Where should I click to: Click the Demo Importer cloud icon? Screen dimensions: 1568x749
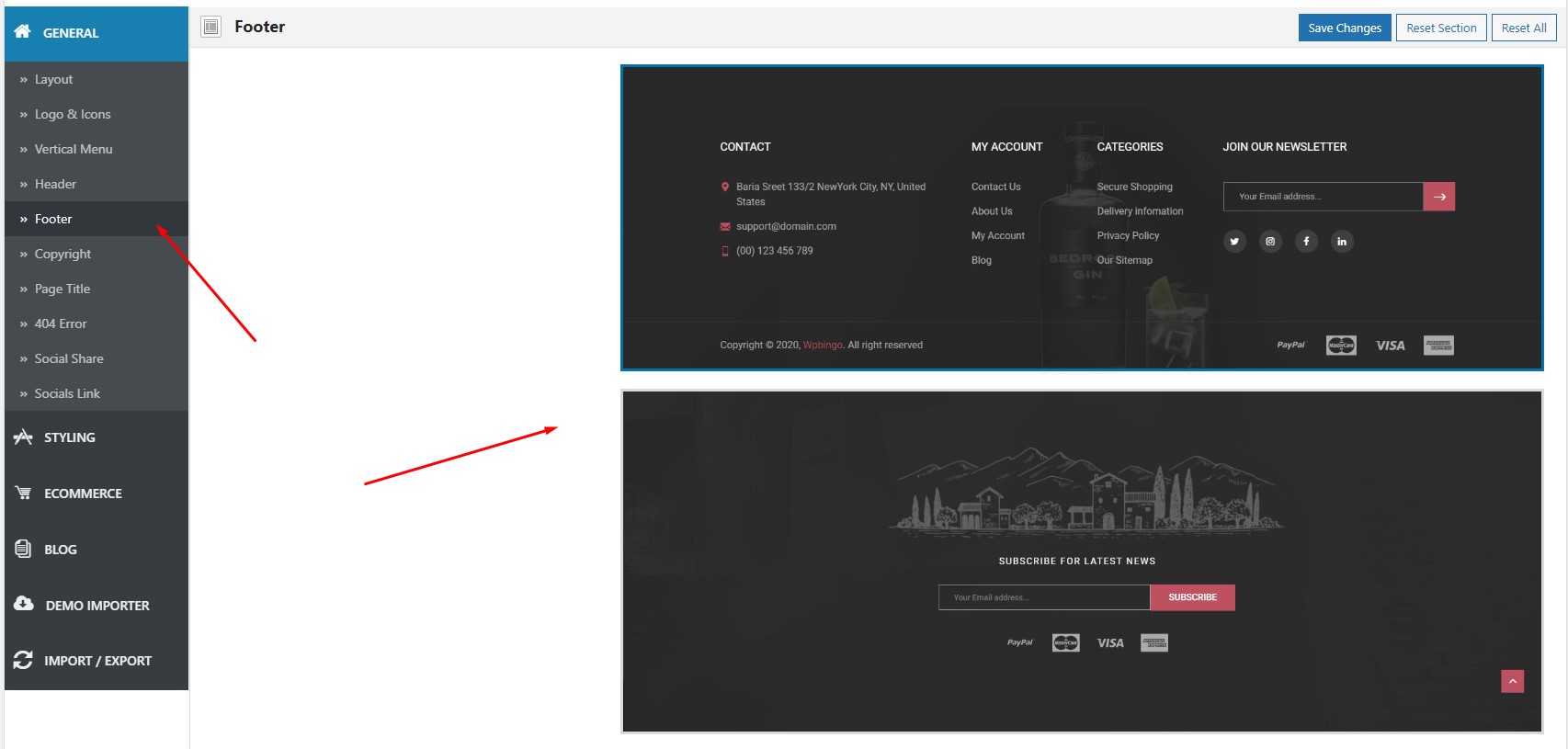[x=24, y=604]
